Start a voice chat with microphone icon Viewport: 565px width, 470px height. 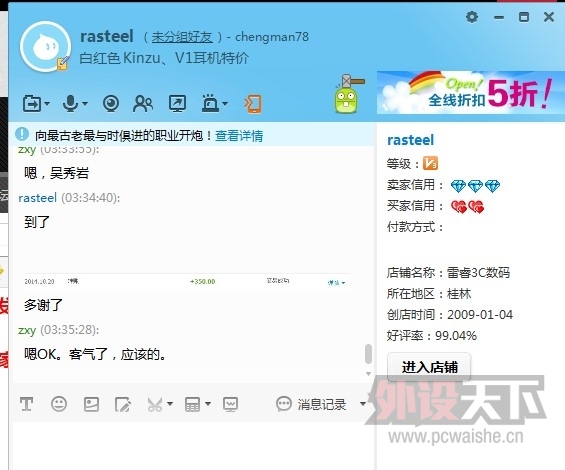coord(70,103)
